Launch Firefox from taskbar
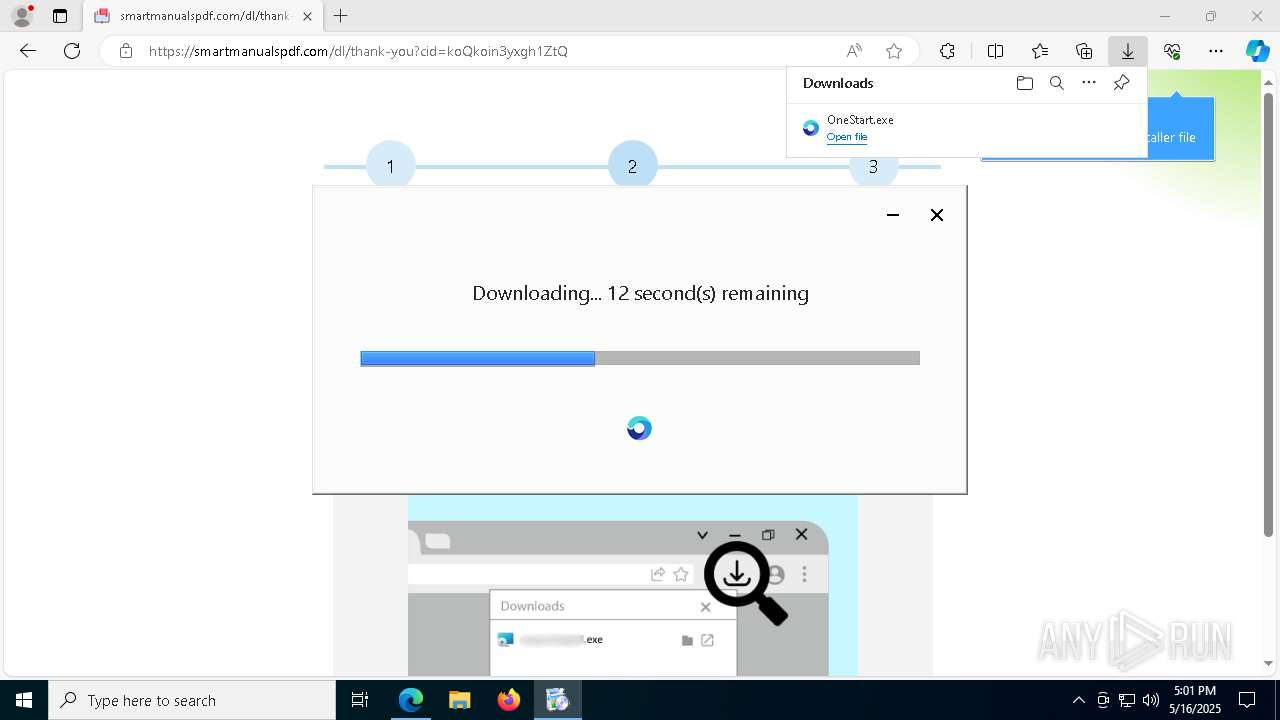1280x720 pixels. (x=509, y=700)
